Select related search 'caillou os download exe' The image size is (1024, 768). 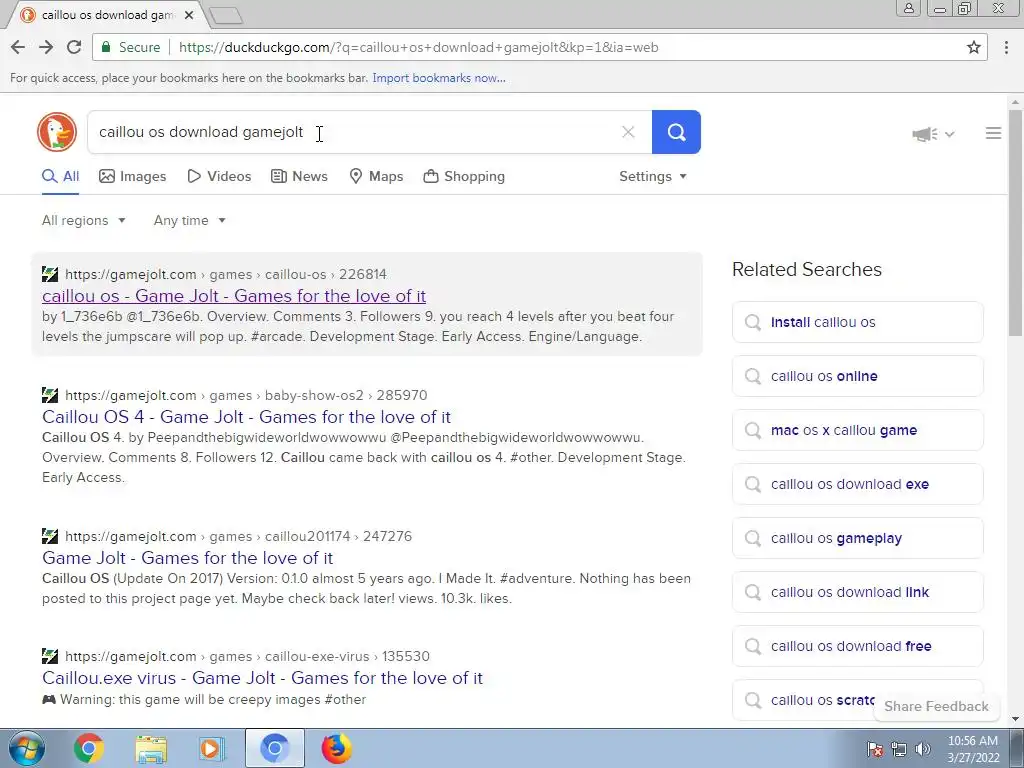coord(857,484)
